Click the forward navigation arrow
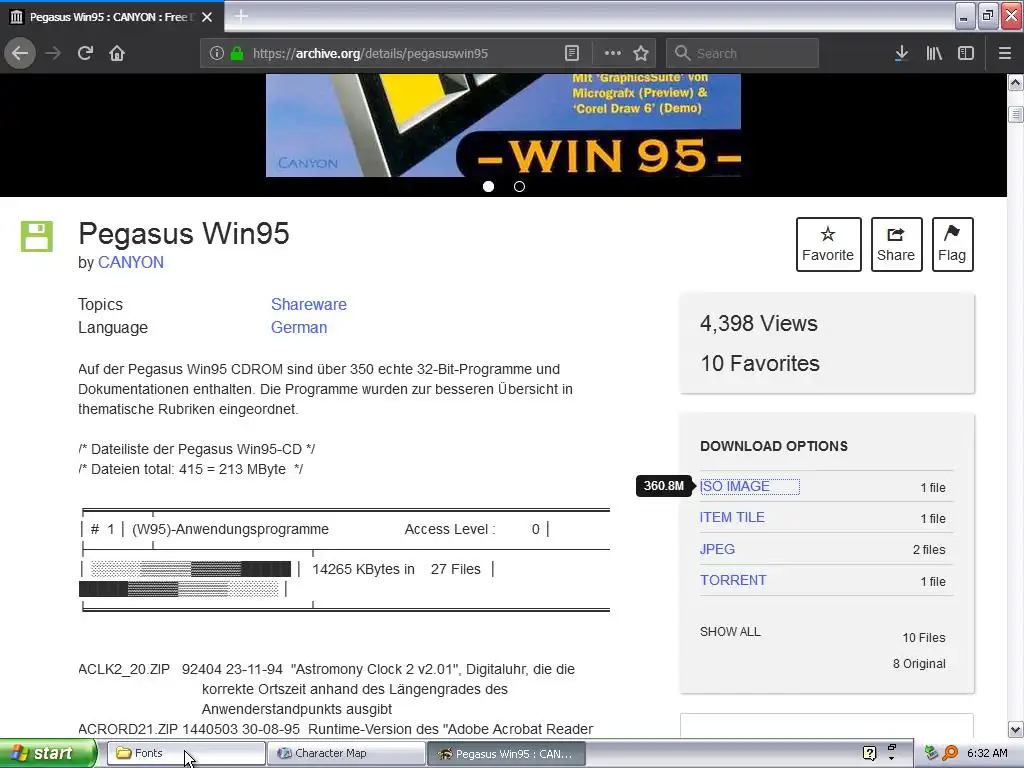The width and height of the screenshot is (1024, 768). tap(53, 54)
